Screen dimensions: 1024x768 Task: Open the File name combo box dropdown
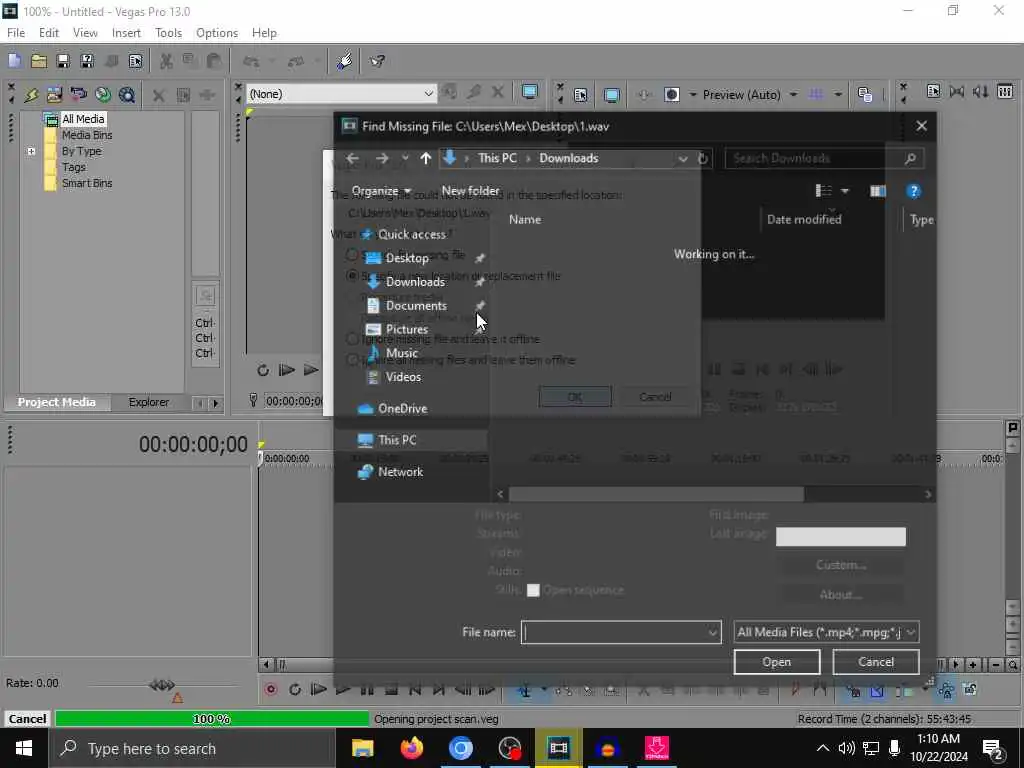pos(712,632)
